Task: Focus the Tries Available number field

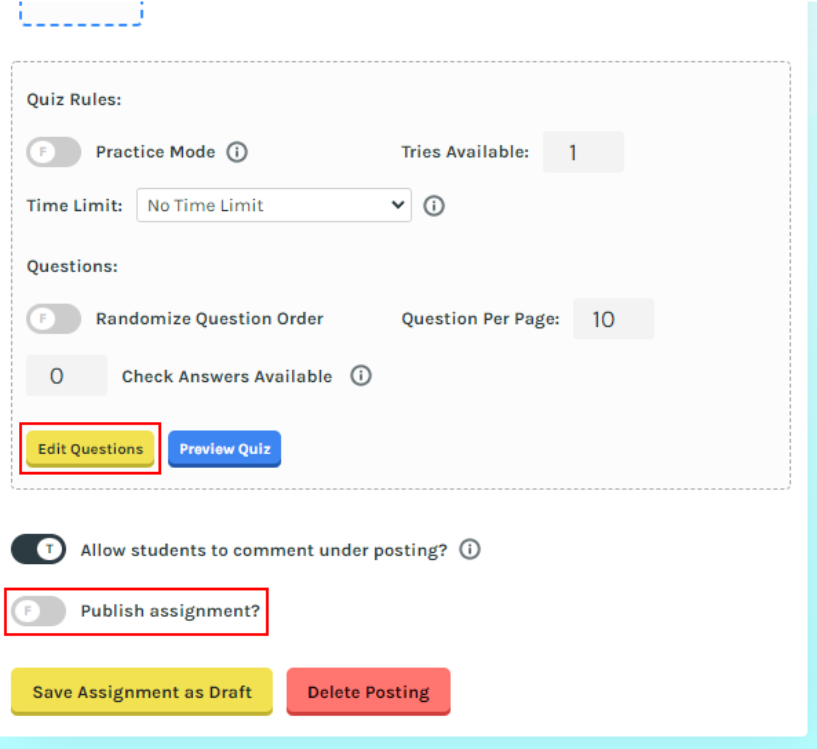Action: [583, 152]
